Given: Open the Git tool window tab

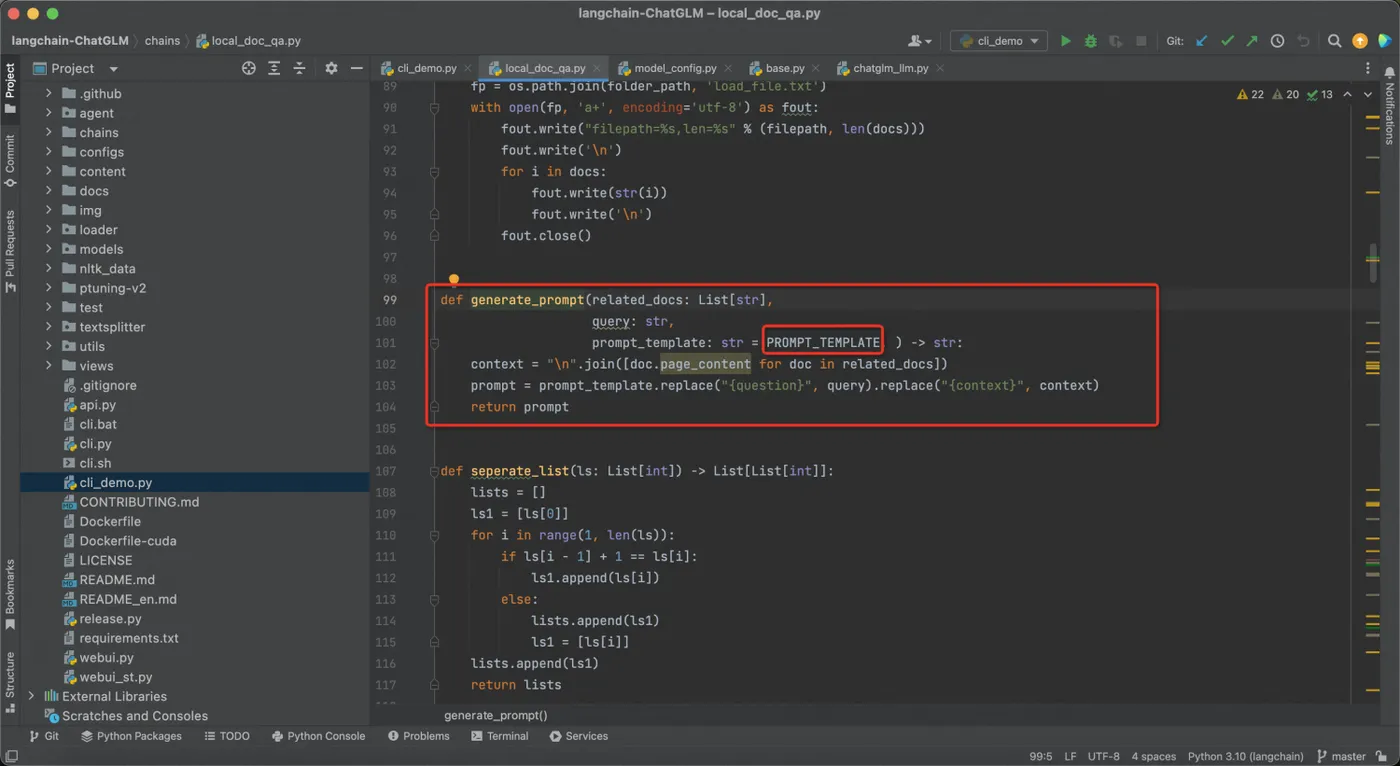Looking at the screenshot, I should [x=44, y=736].
